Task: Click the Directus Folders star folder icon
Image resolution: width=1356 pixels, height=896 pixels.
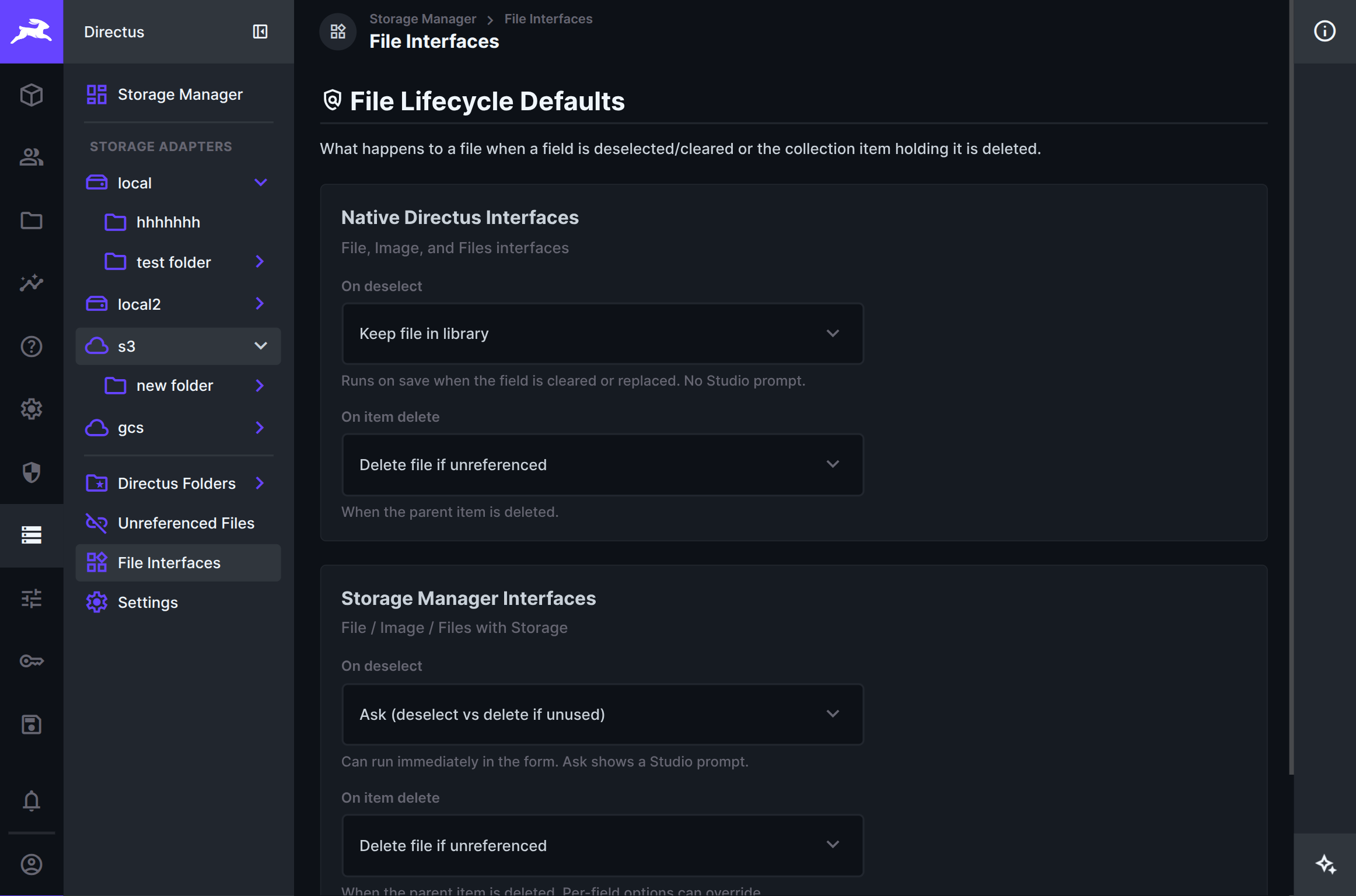Action: 97,484
